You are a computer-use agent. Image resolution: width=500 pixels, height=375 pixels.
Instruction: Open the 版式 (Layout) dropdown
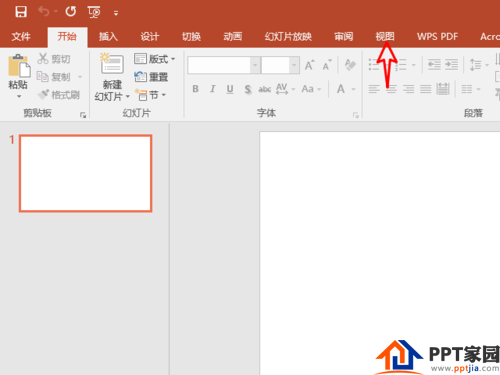coord(155,59)
